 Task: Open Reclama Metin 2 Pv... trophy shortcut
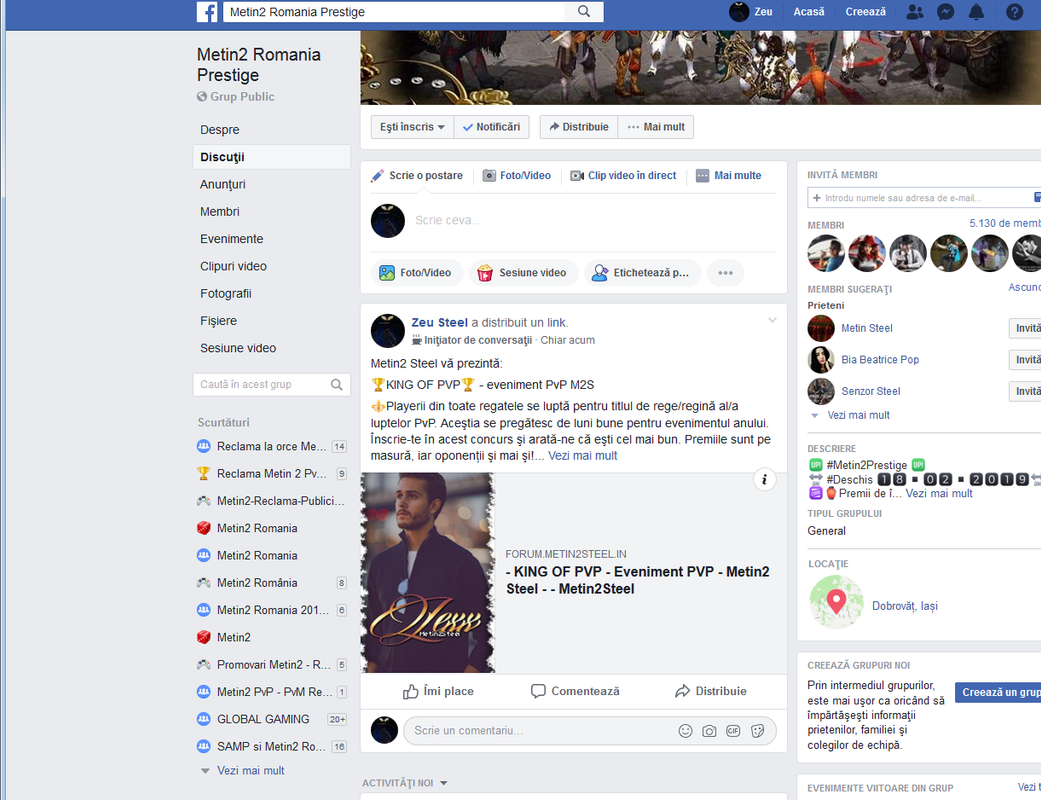(x=272, y=474)
